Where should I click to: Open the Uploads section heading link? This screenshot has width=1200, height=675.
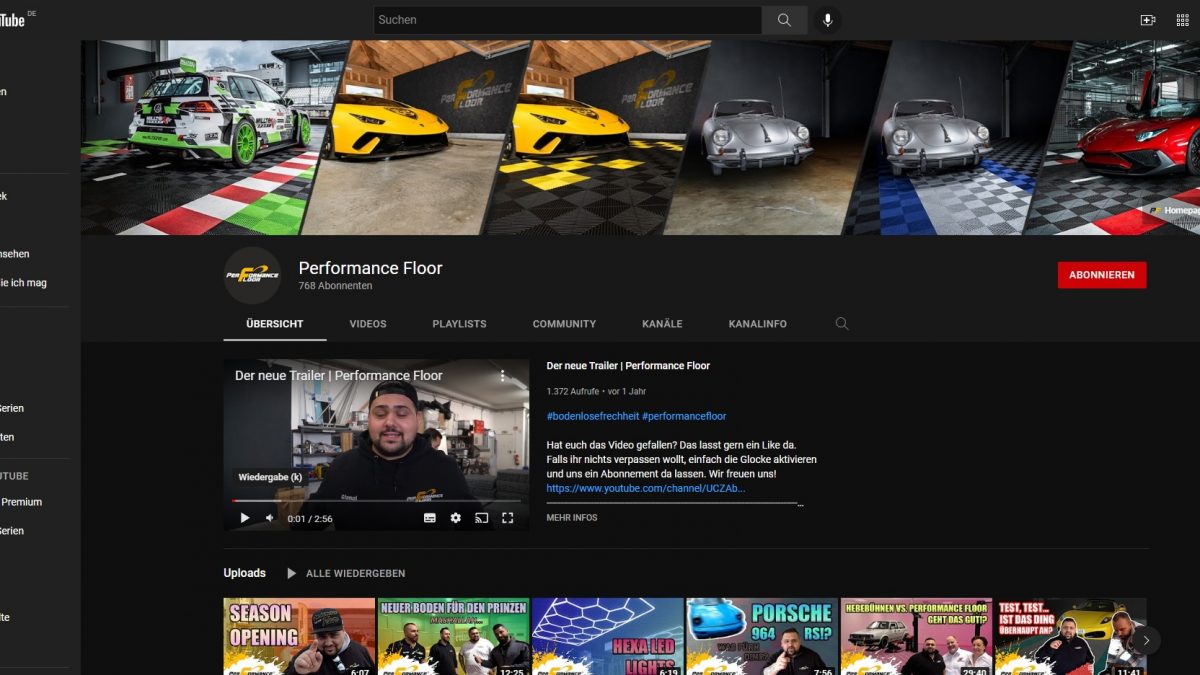point(245,573)
